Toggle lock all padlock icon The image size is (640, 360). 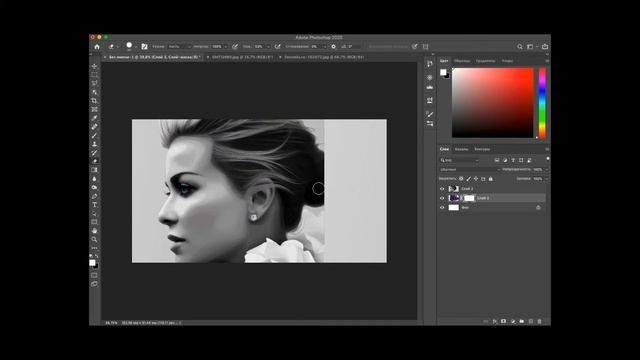click(x=491, y=179)
